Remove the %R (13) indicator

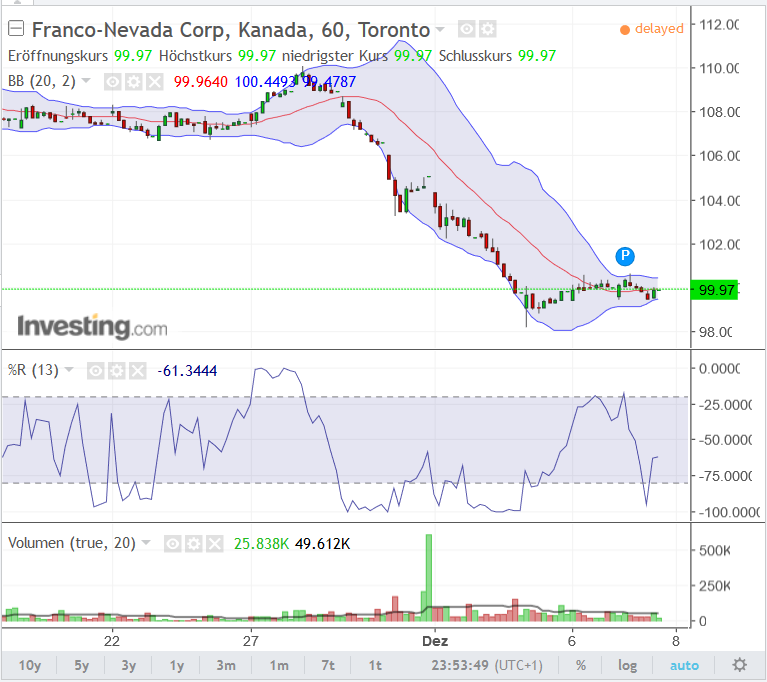[137, 371]
